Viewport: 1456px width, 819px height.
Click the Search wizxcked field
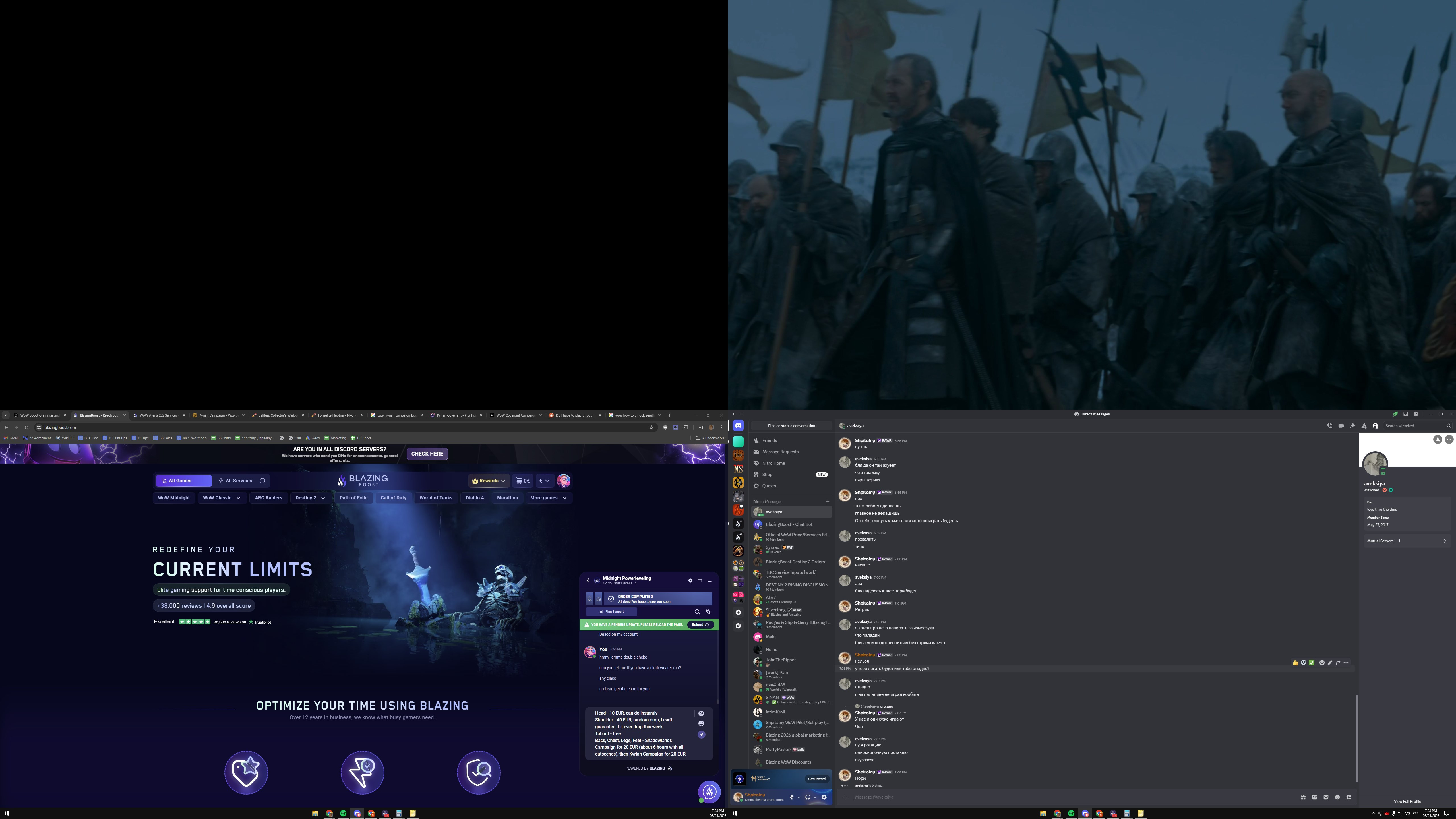(1417, 426)
